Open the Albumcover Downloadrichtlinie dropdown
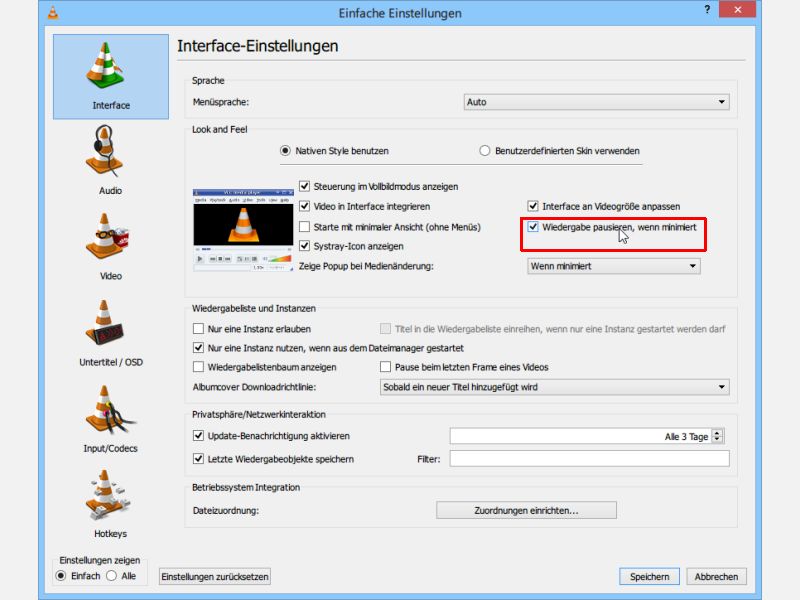 coord(555,387)
